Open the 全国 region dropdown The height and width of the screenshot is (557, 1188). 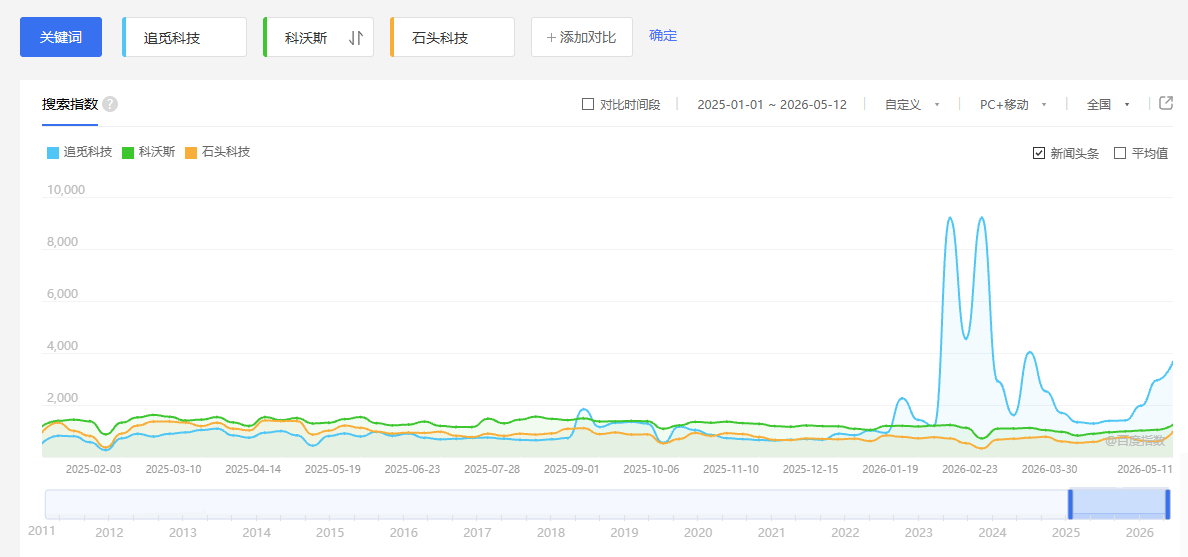1108,105
